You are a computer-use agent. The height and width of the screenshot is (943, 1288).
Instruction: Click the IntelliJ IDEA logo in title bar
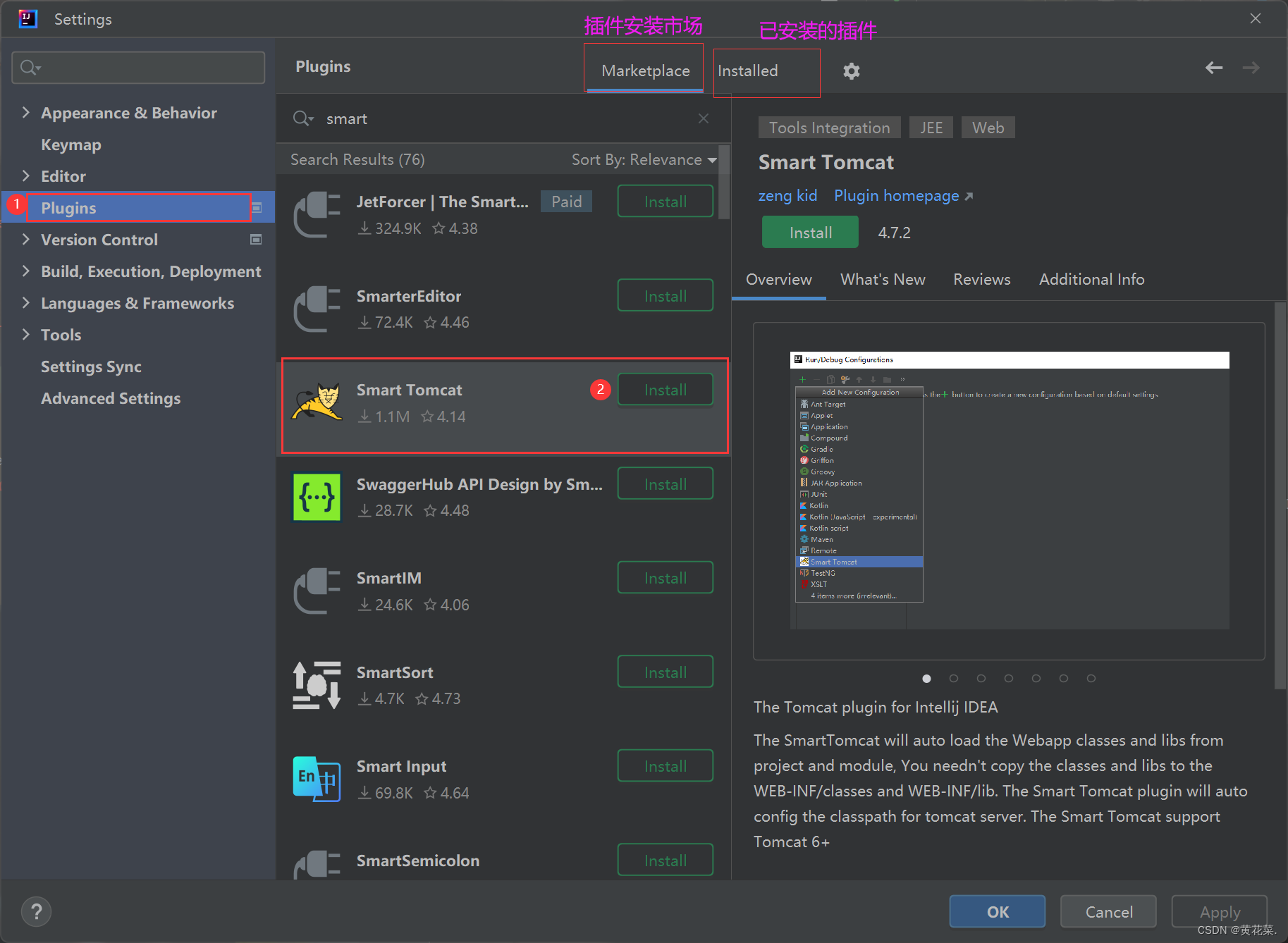click(28, 19)
